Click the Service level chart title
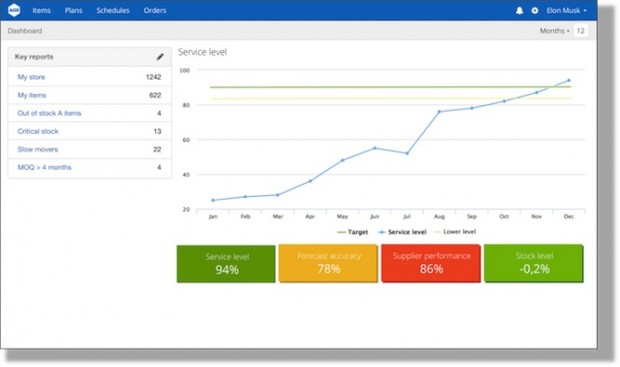The width and height of the screenshot is (620, 367). (202, 52)
